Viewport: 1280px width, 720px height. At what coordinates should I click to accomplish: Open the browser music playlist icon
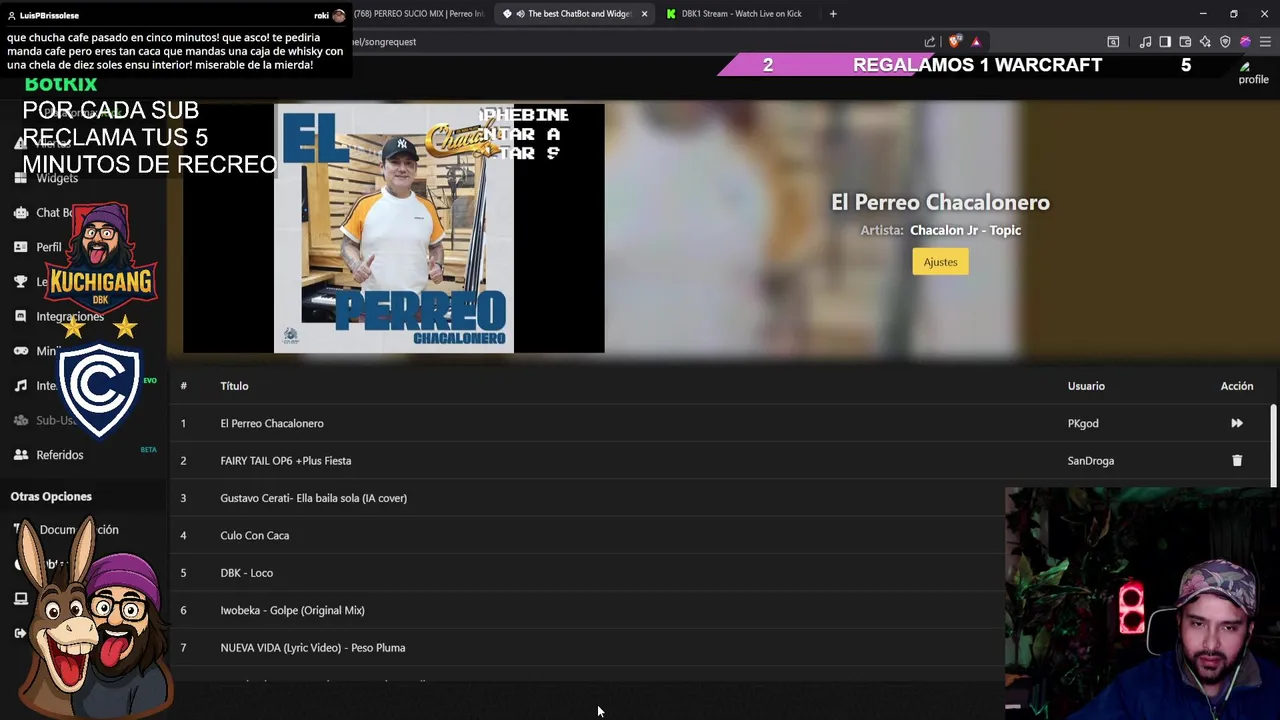[x=1145, y=42]
